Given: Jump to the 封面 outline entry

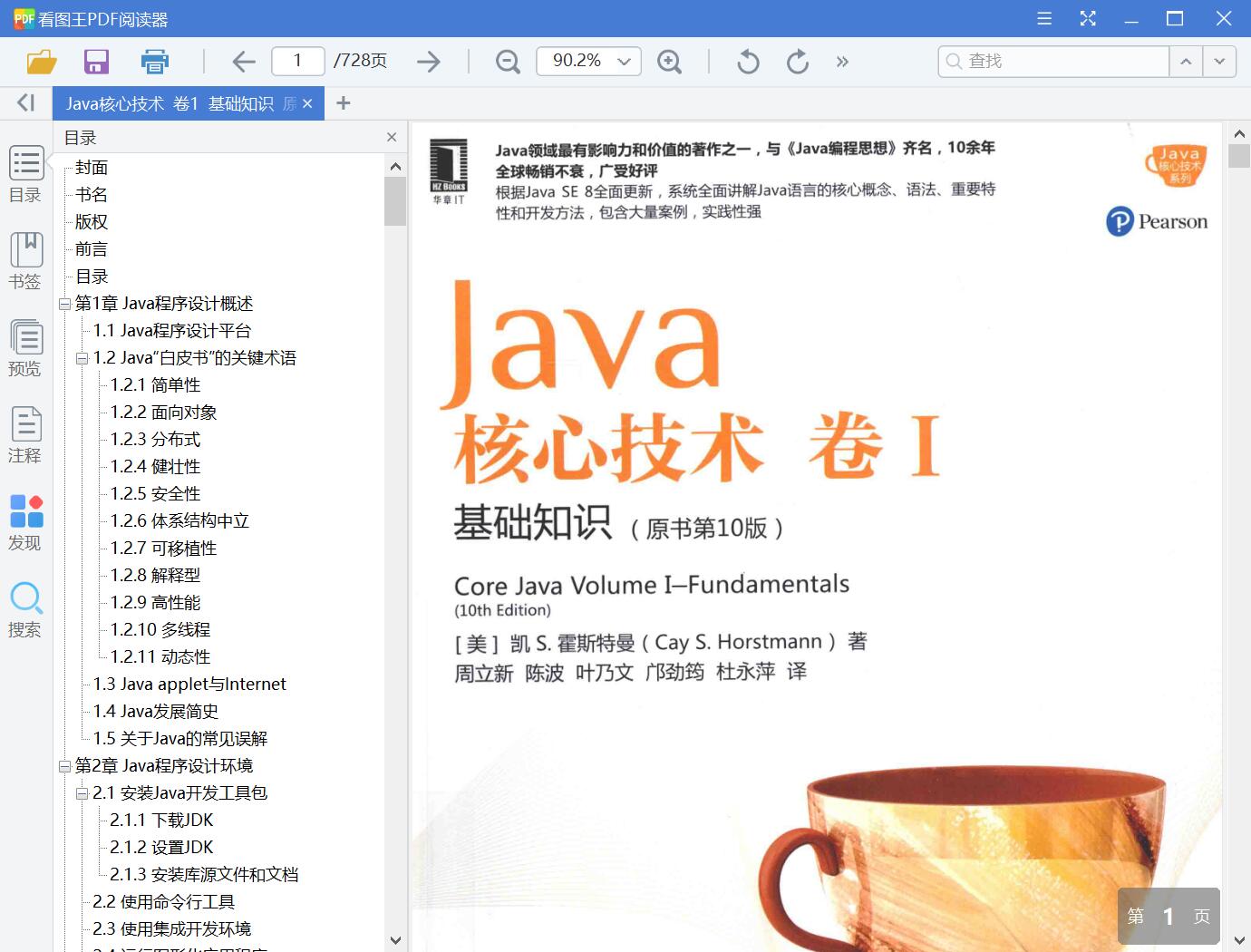Looking at the screenshot, I should point(92,168).
